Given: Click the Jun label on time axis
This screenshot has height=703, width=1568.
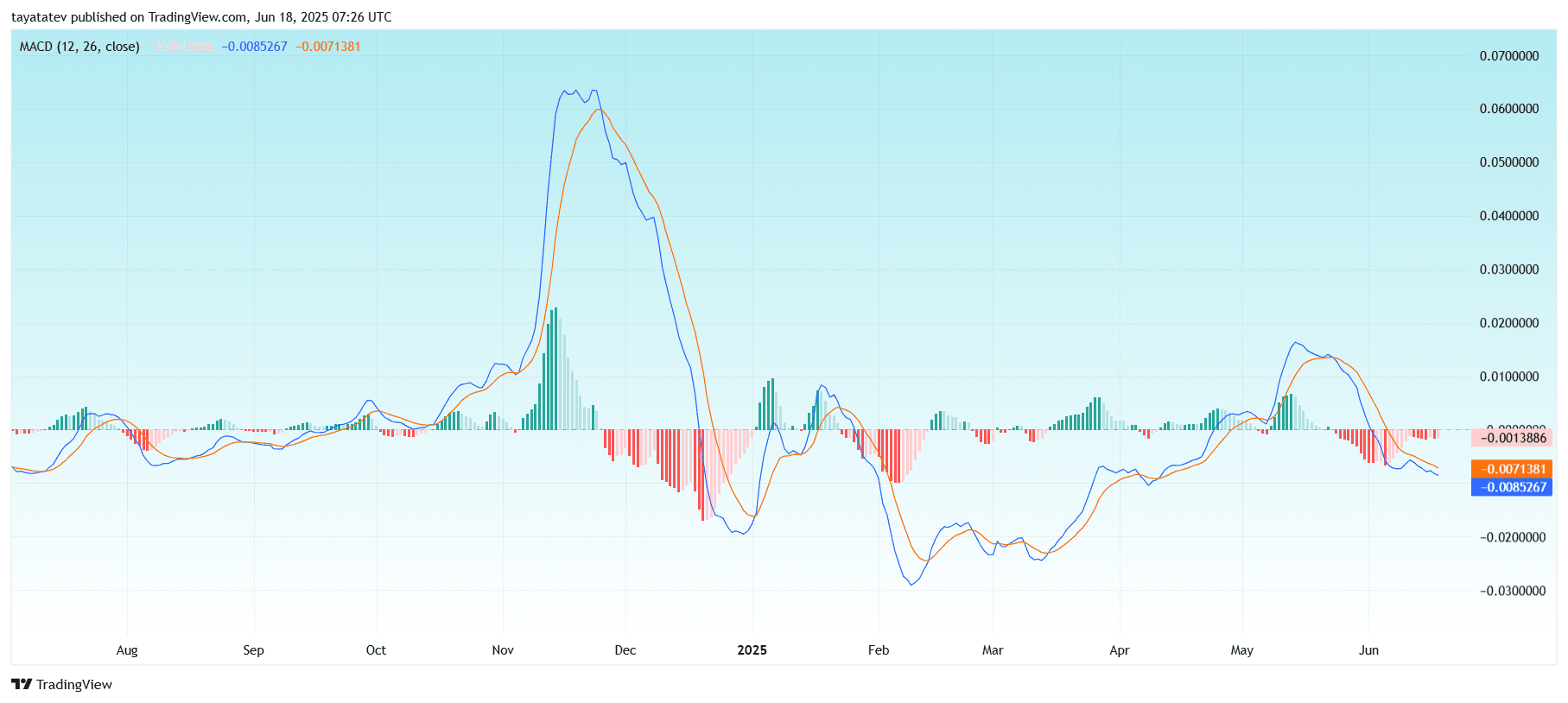Looking at the screenshot, I should 1368,650.
